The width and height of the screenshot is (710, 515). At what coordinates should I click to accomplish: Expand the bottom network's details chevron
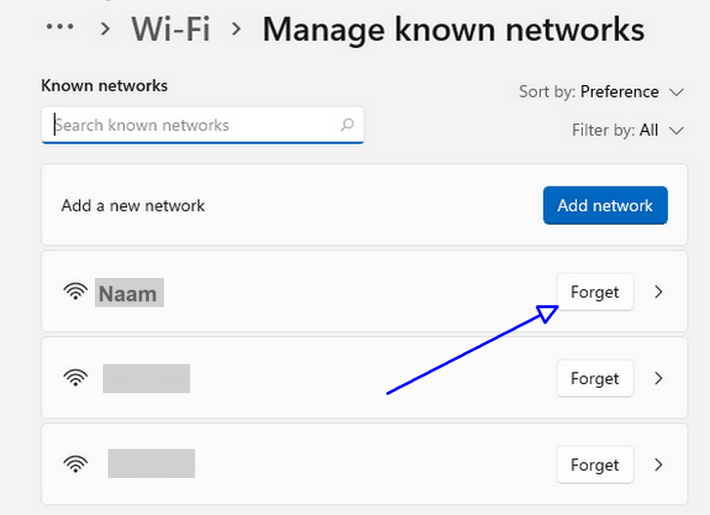click(658, 464)
